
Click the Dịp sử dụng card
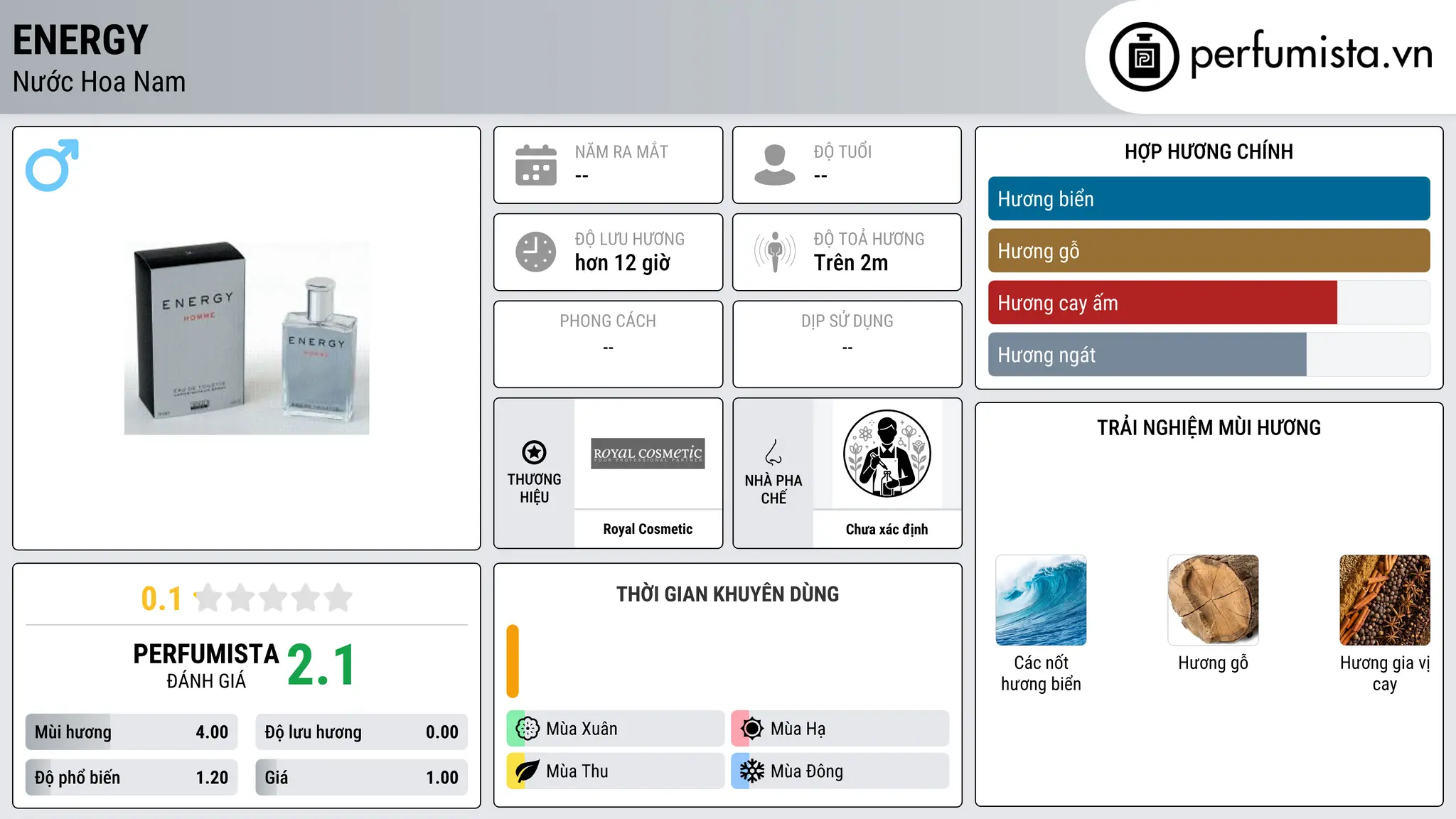pos(847,344)
